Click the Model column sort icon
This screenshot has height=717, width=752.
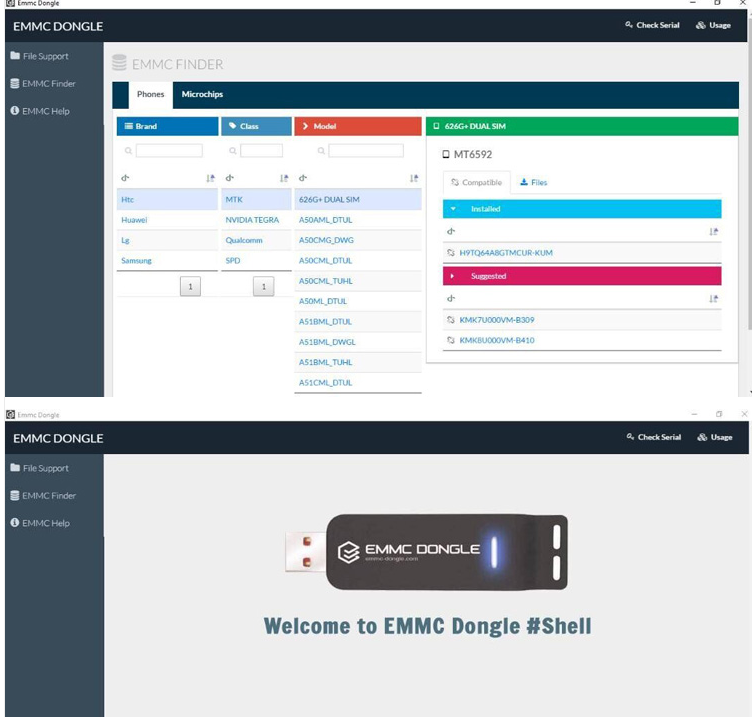[414, 178]
